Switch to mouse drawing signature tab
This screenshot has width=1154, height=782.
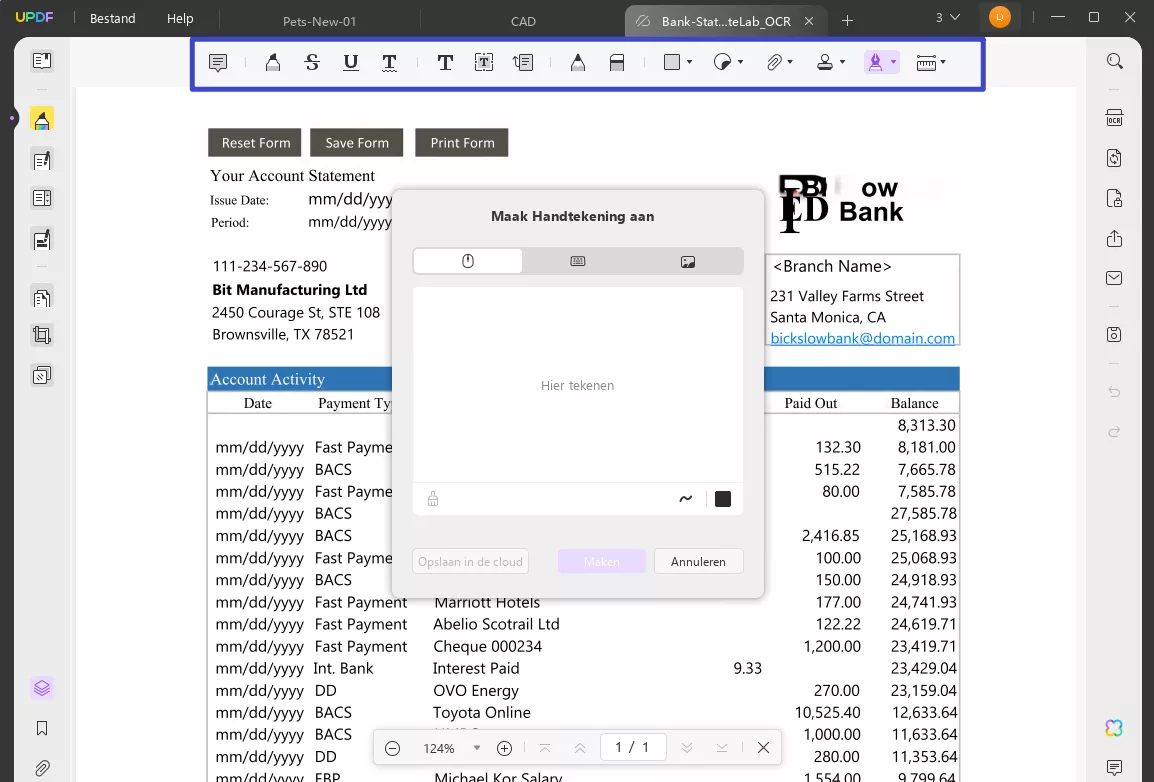468,261
